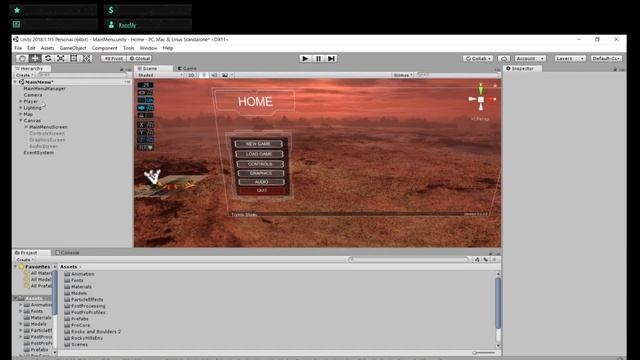Viewport: 640px width, 360px height.
Task: Switch to the Game tab
Action: pos(187,69)
